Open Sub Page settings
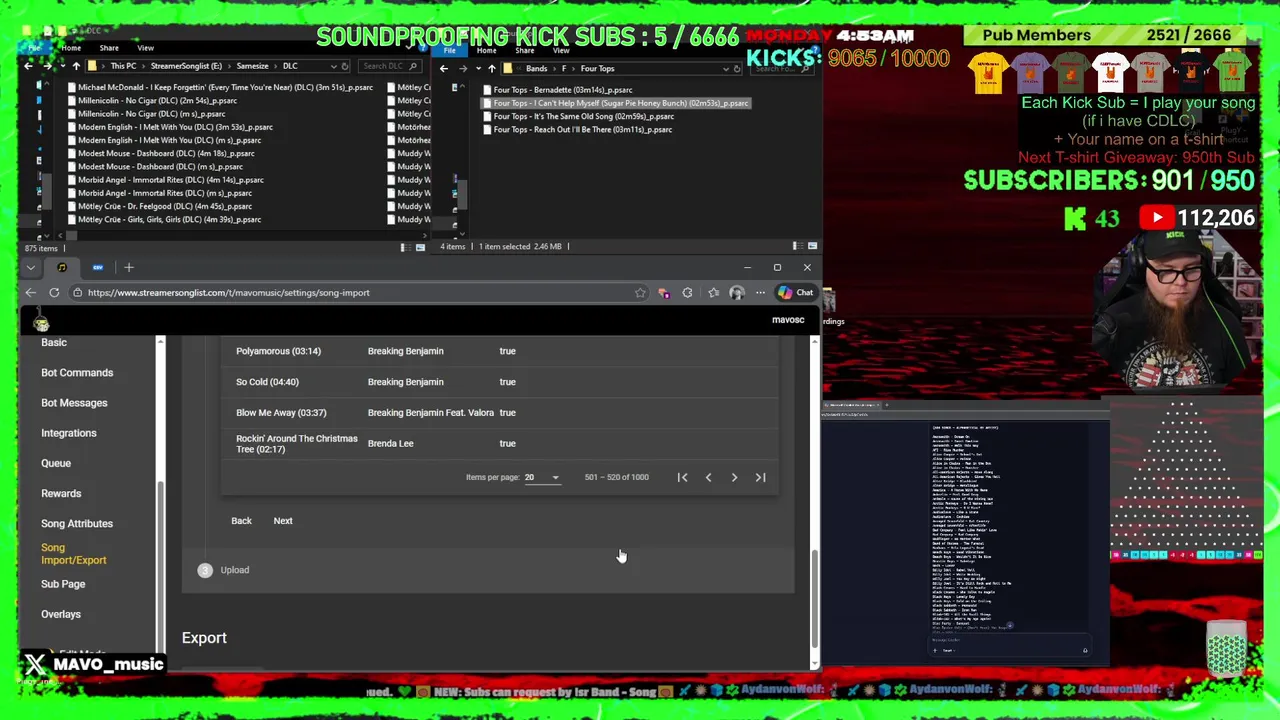Viewport: 1280px width, 720px height. (x=63, y=584)
